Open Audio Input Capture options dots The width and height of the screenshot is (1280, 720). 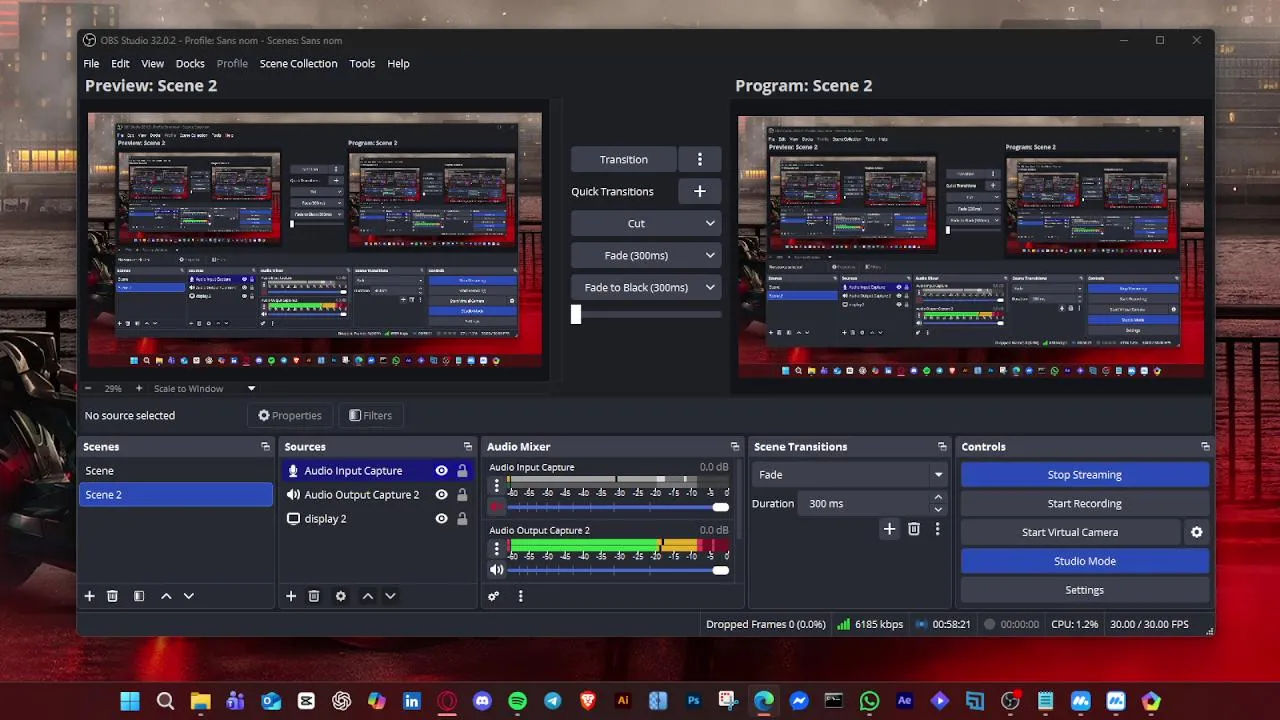click(x=496, y=486)
